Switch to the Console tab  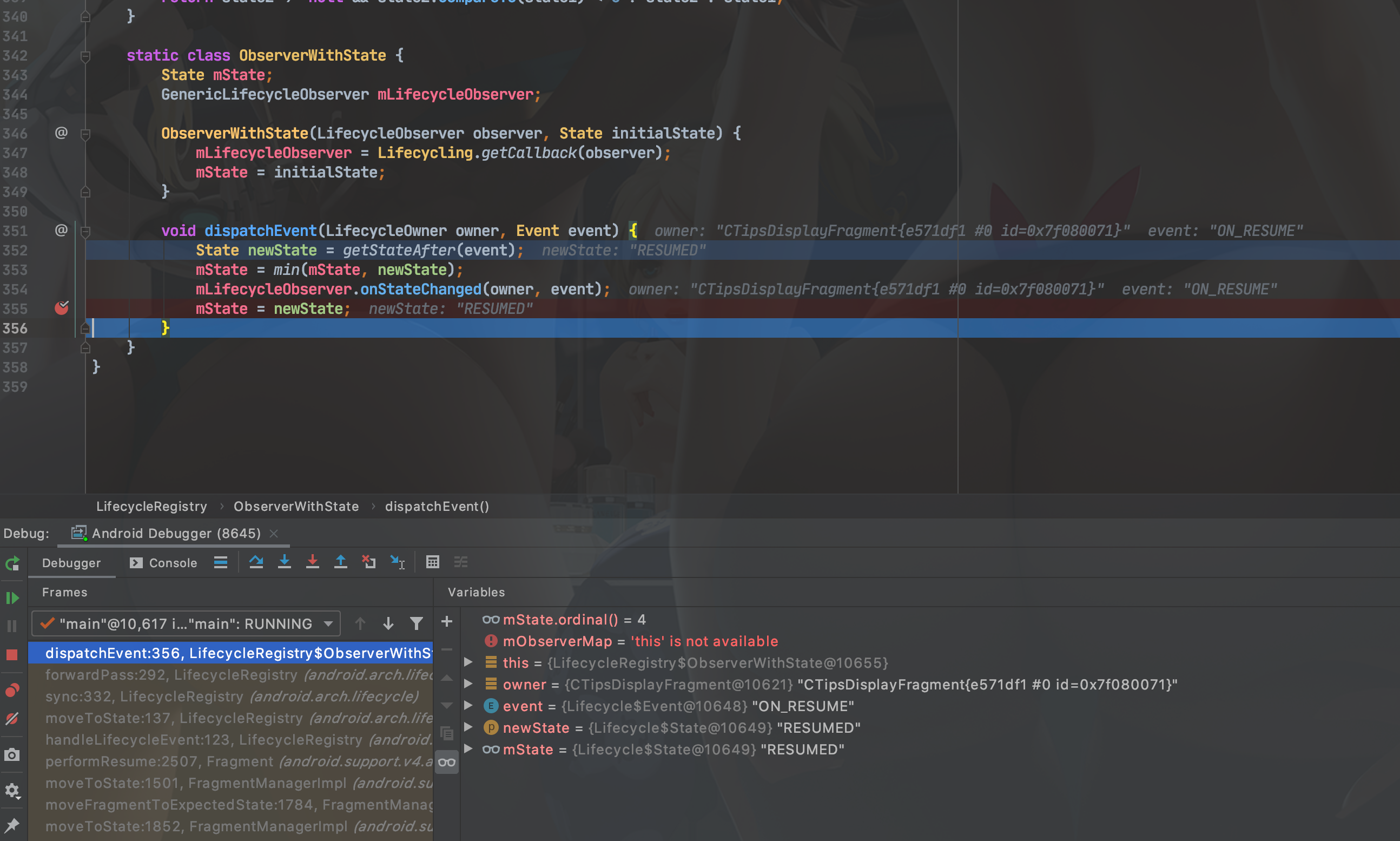[164, 563]
